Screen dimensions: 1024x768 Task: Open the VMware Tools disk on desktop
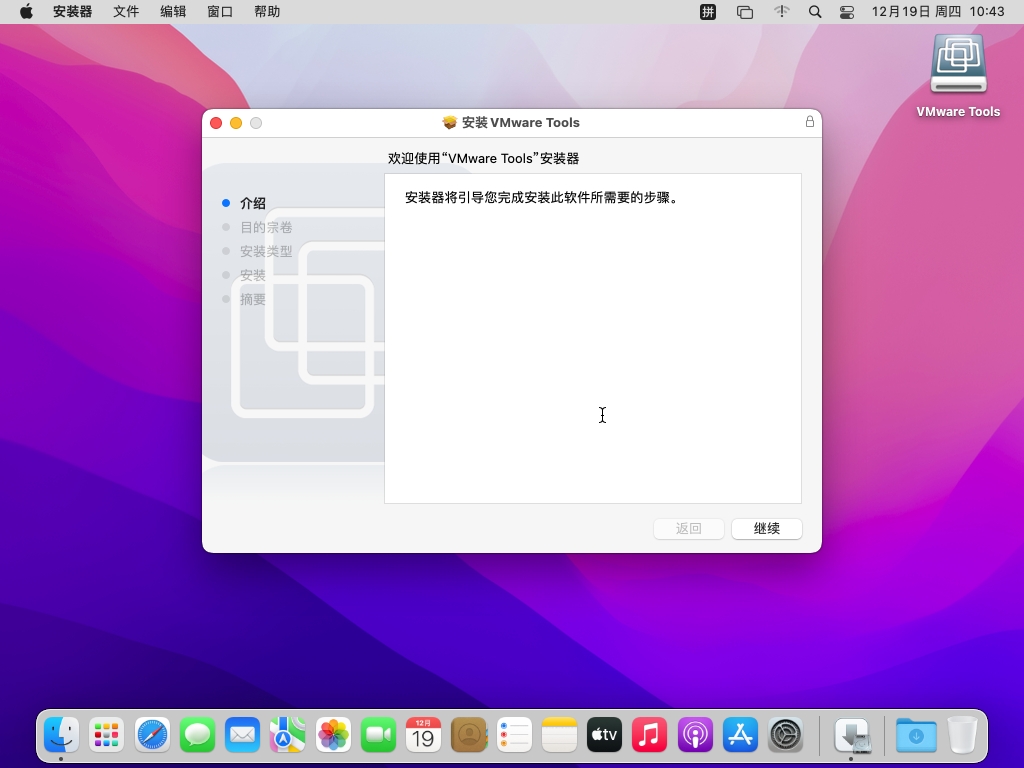point(958,68)
